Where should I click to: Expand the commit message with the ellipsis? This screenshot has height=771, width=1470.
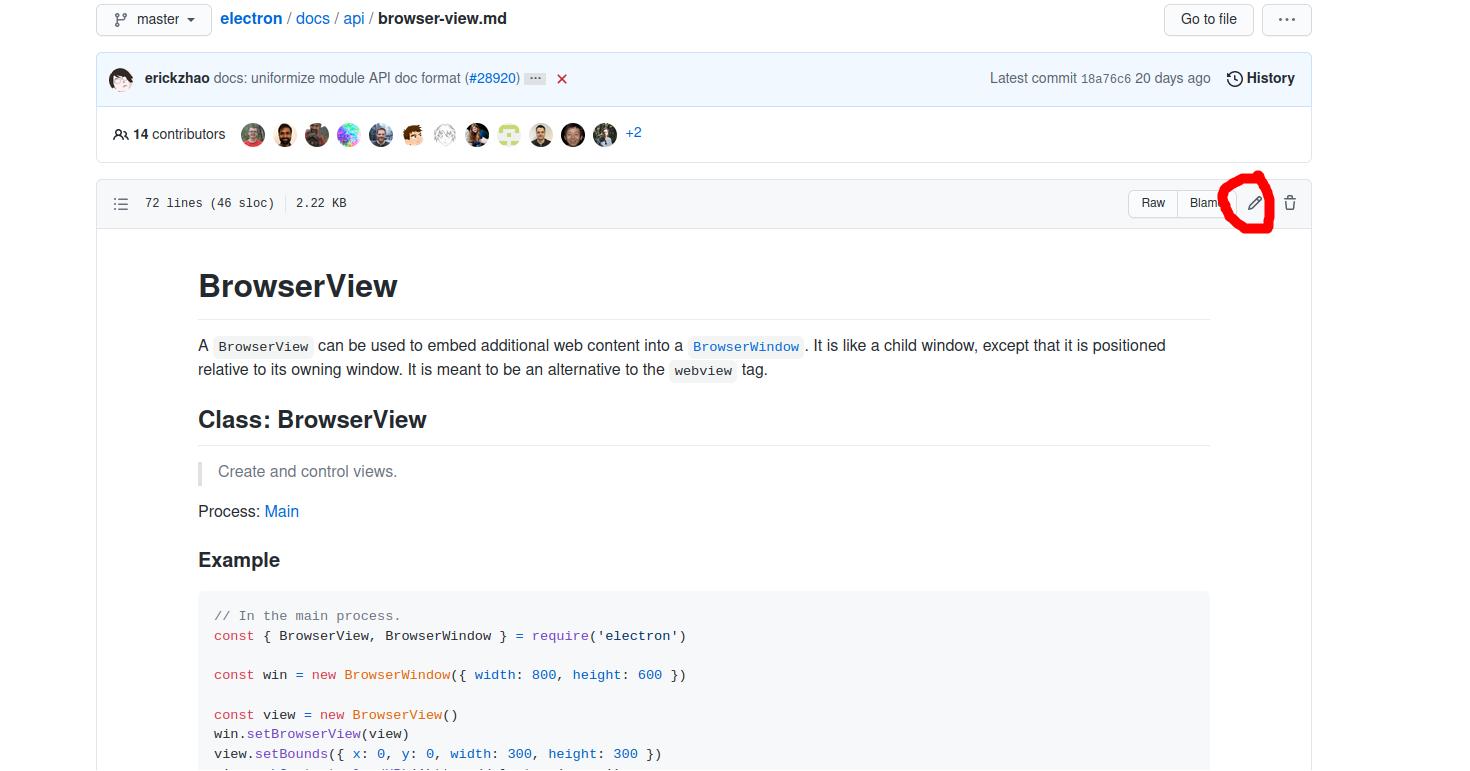point(536,78)
